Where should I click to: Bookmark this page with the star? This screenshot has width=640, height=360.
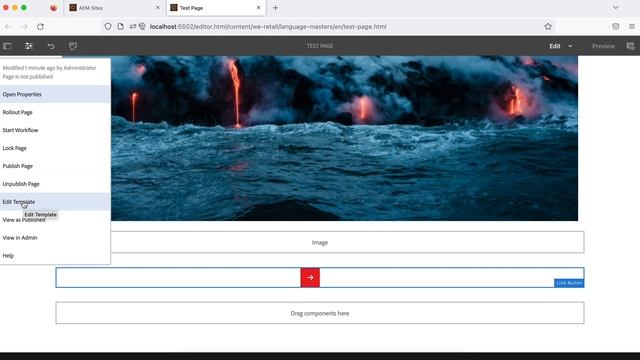pyautogui.click(x=548, y=27)
